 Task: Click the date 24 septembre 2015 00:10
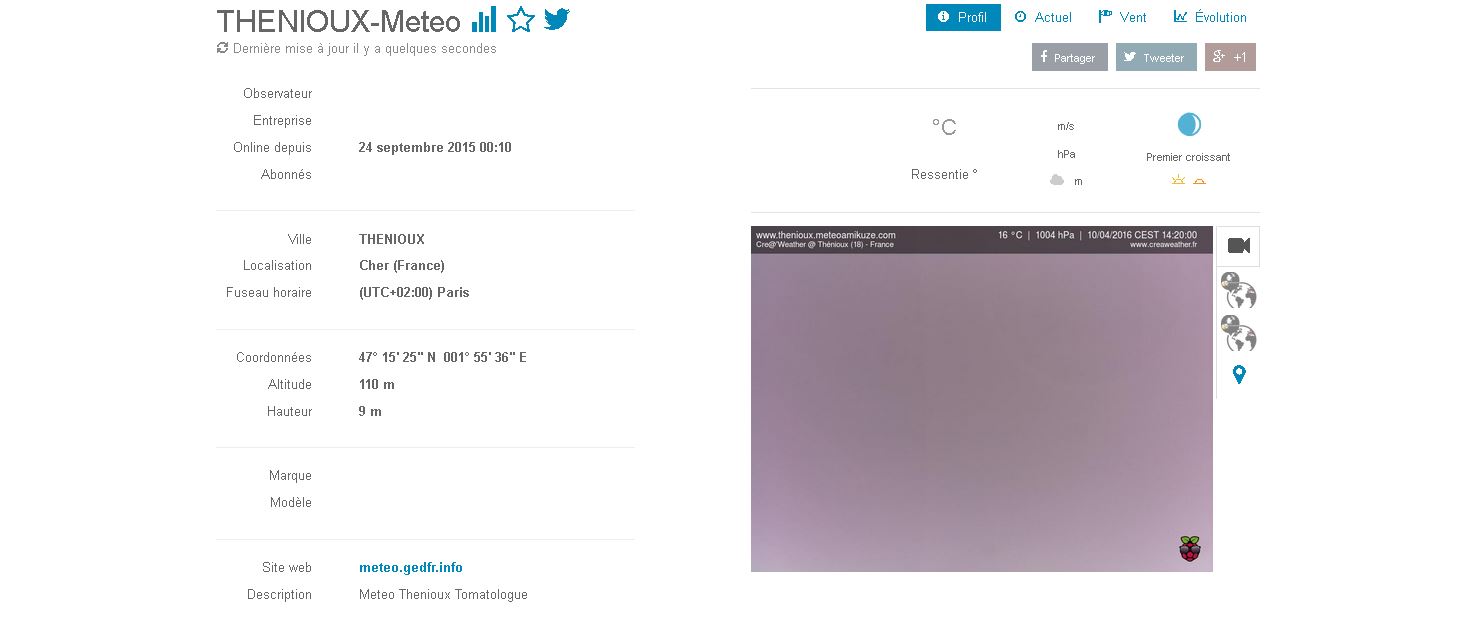[x=435, y=147]
